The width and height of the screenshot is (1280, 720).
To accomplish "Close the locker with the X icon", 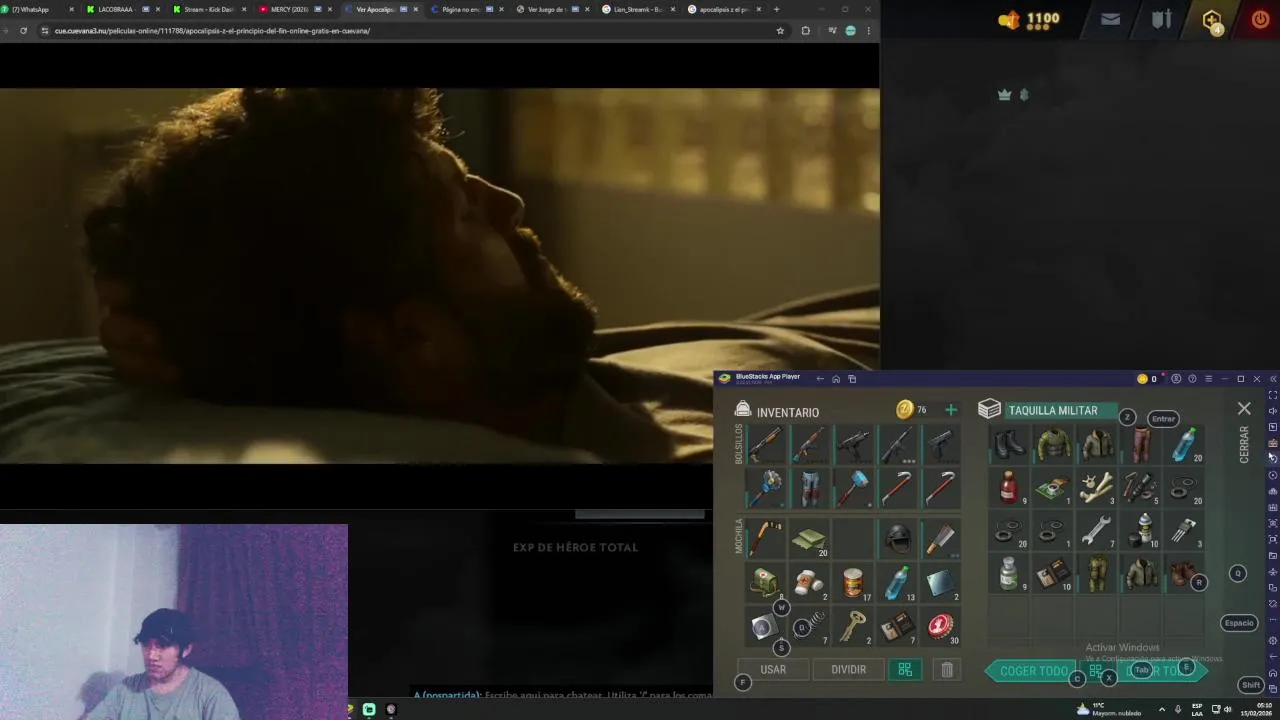I will (x=1244, y=409).
